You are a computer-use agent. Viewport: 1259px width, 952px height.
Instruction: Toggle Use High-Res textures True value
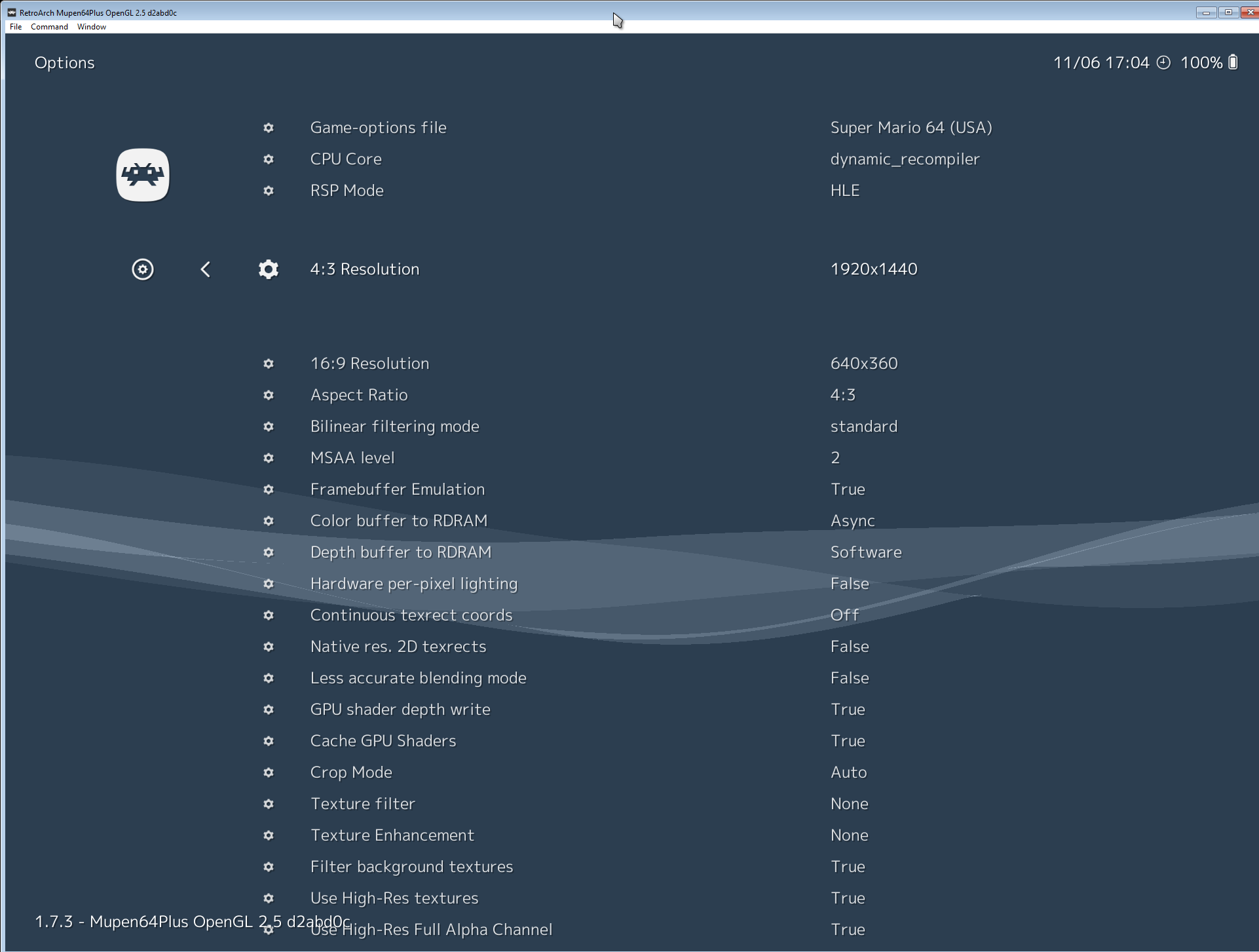pos(848,898)
